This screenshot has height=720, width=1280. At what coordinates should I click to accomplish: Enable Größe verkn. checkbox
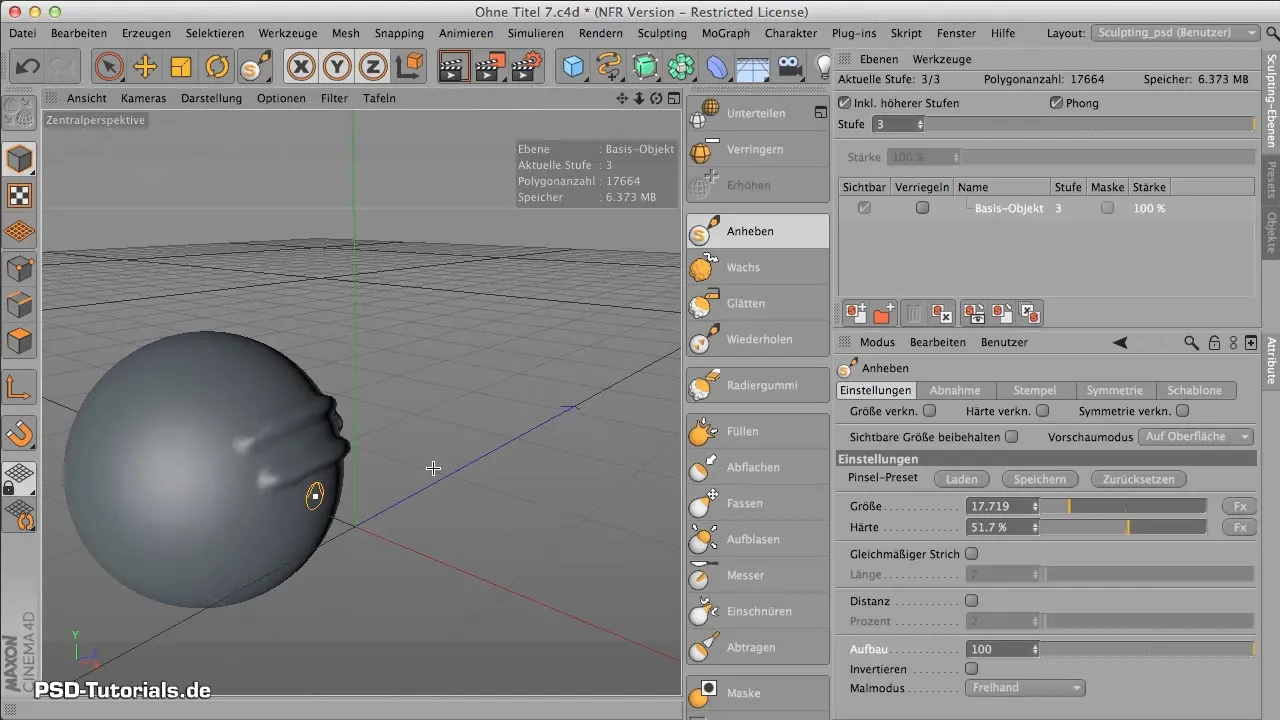[x=930, y=411]
